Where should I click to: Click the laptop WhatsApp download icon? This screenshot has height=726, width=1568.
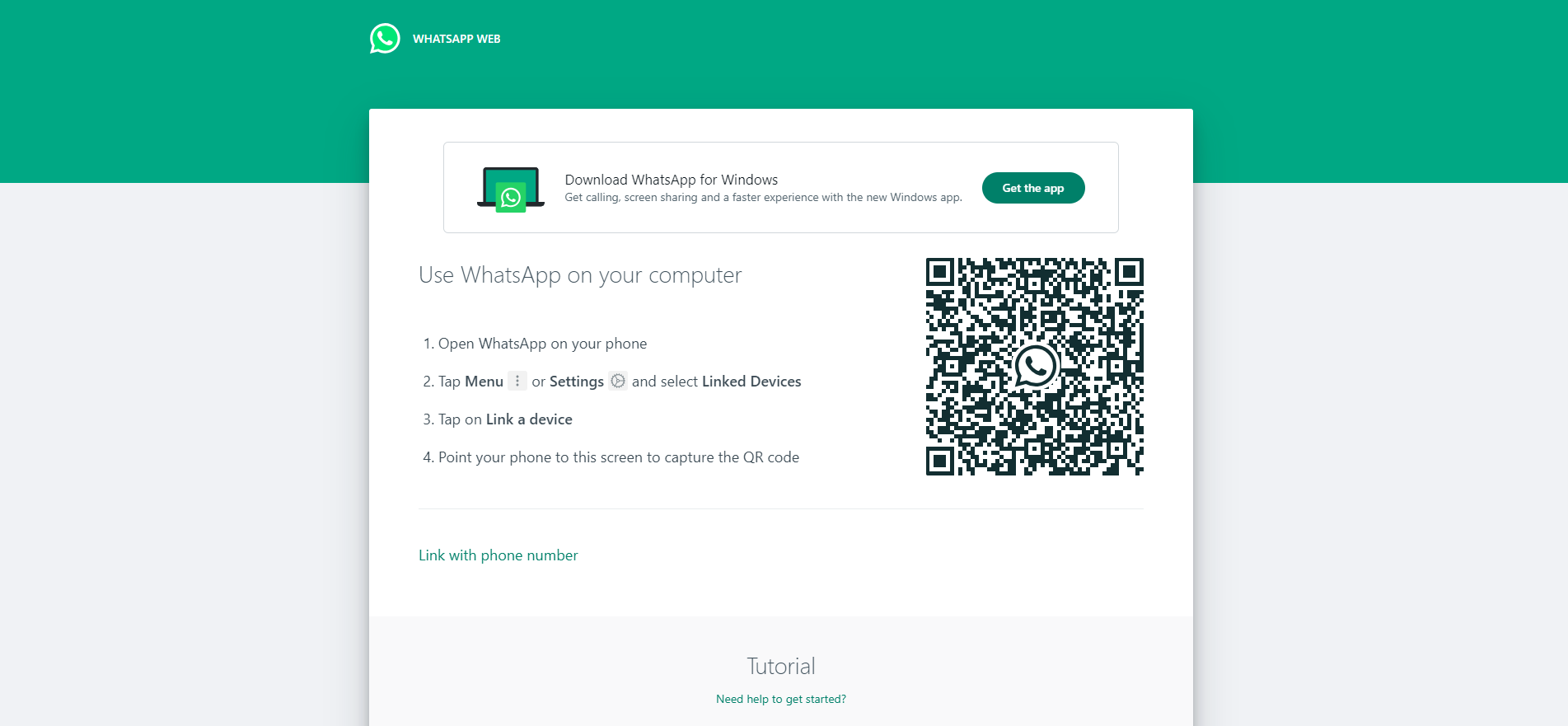click(511, 189)
